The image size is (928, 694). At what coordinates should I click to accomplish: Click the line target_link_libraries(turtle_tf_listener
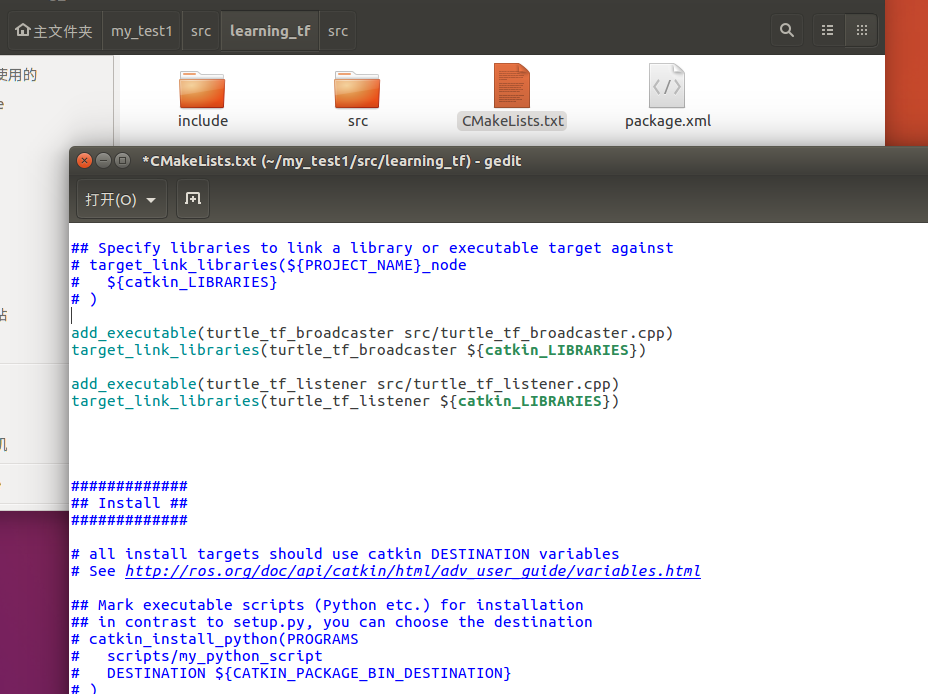345,401
